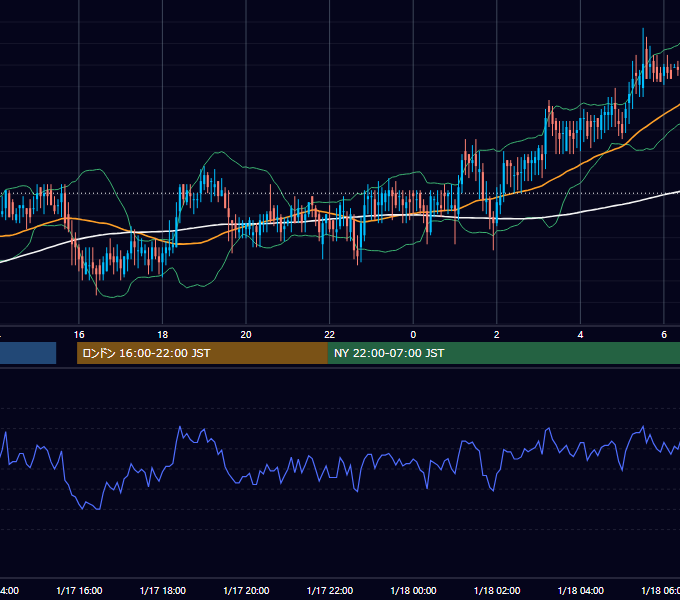Click the 6 hour label on chart axis

(664, 335)
